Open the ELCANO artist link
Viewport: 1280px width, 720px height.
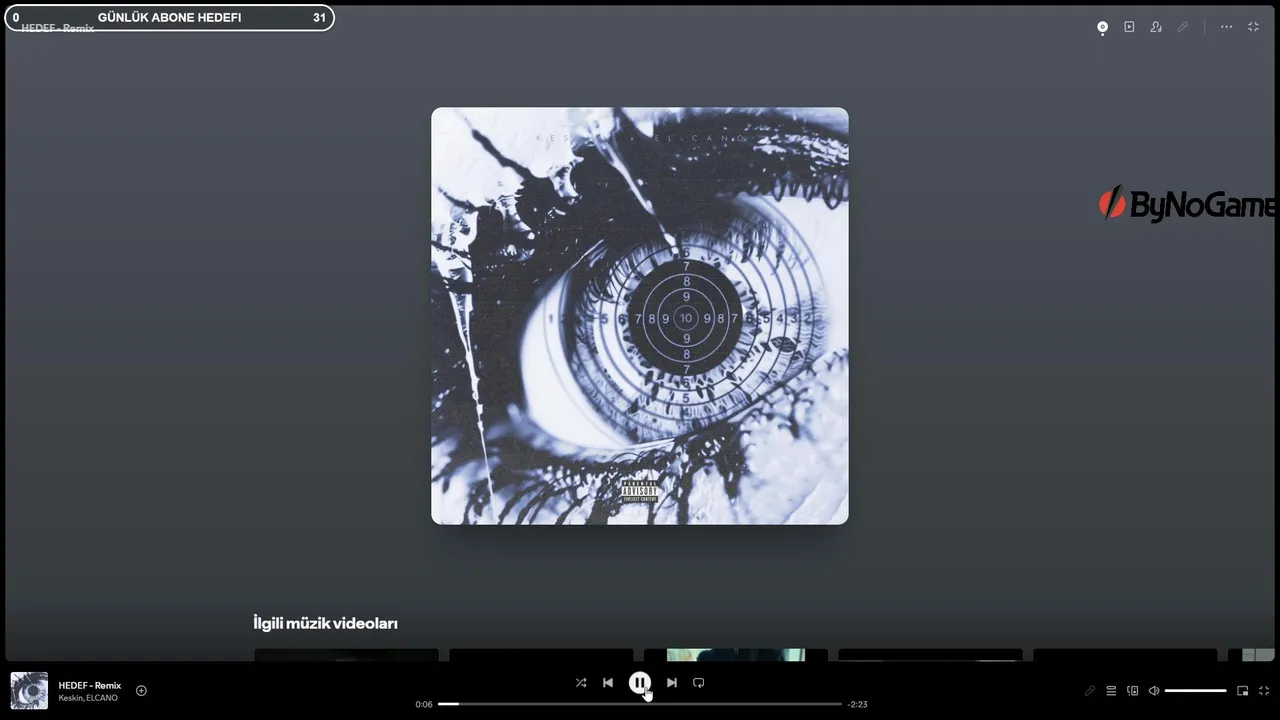(x=103, y=698)
